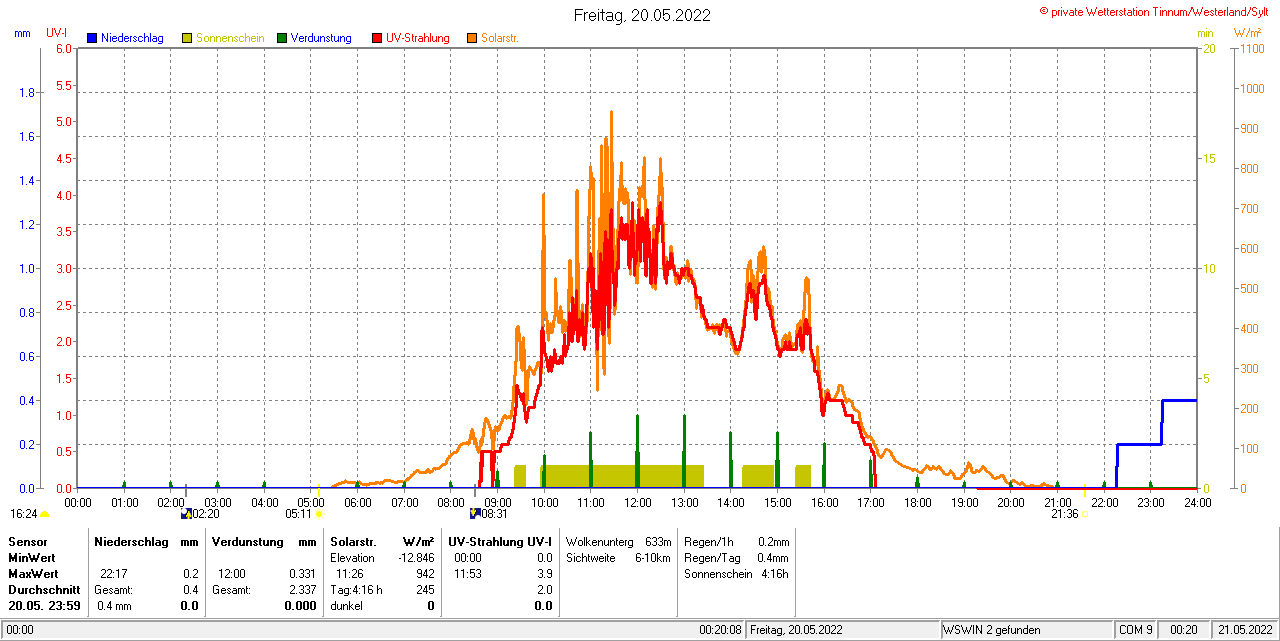Image resolution: width=1280 pixels, height=641 pixels.
Task: Click the sunrise sun icon beside 05:11
Action: click(319, 514)
